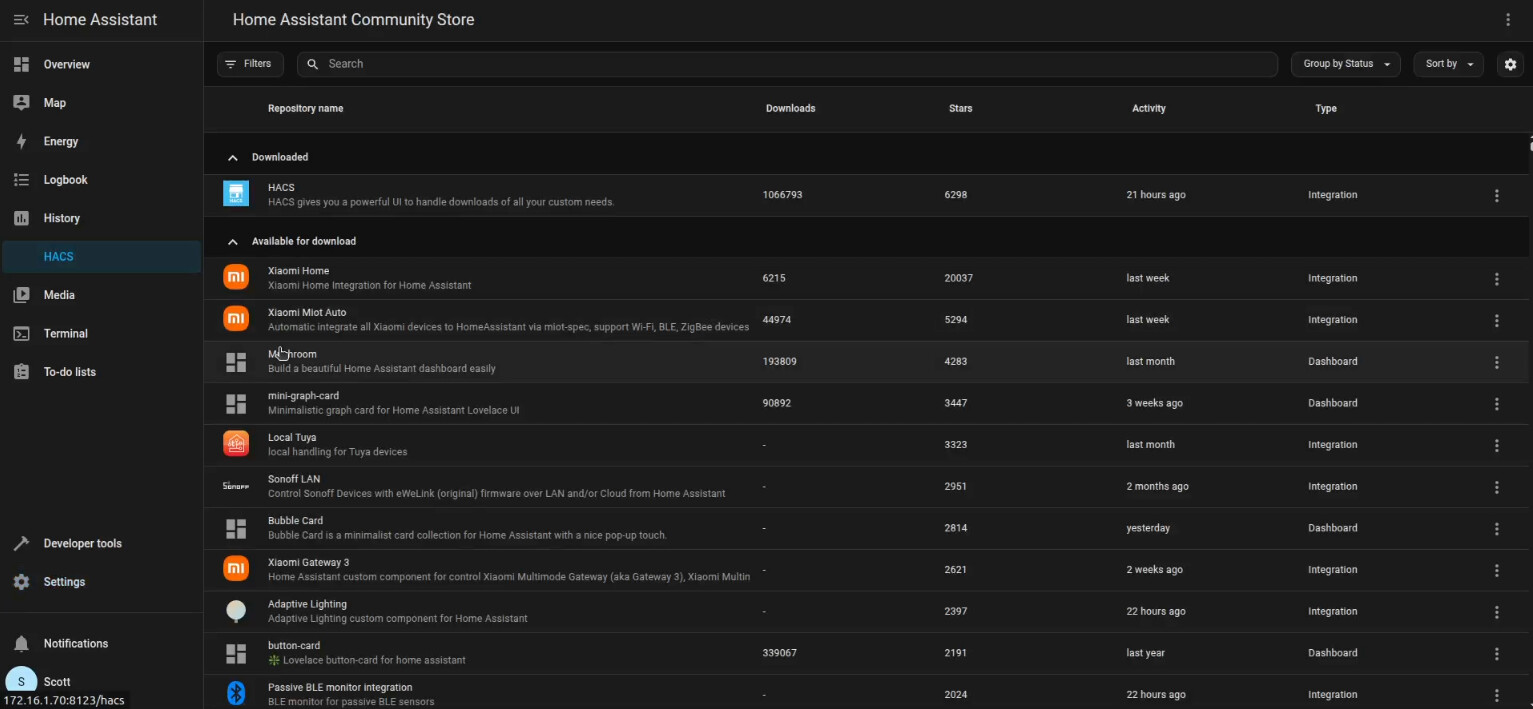The image size is (1533, 709).
Task: Click the Xiaomi Home logo icon
Action: (236, 277)
